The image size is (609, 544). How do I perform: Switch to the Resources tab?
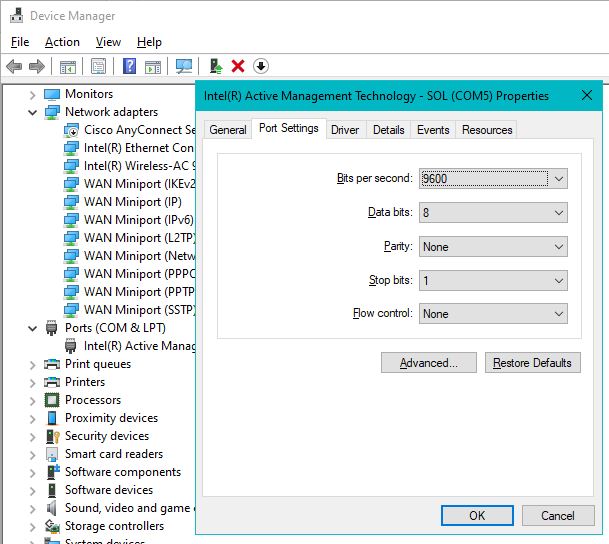[487, 130]
